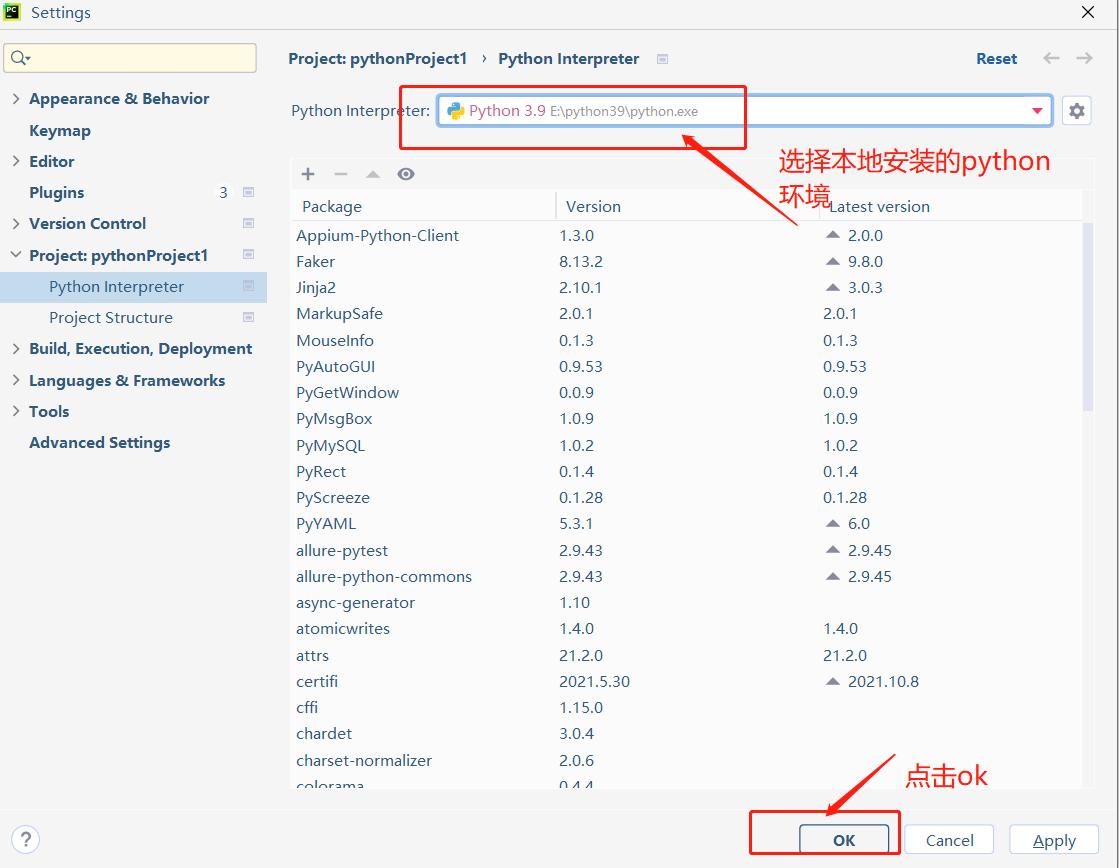This screenshot has height=868, width=1119.
Task: Select the chardet package row
Action: (687, 733)
